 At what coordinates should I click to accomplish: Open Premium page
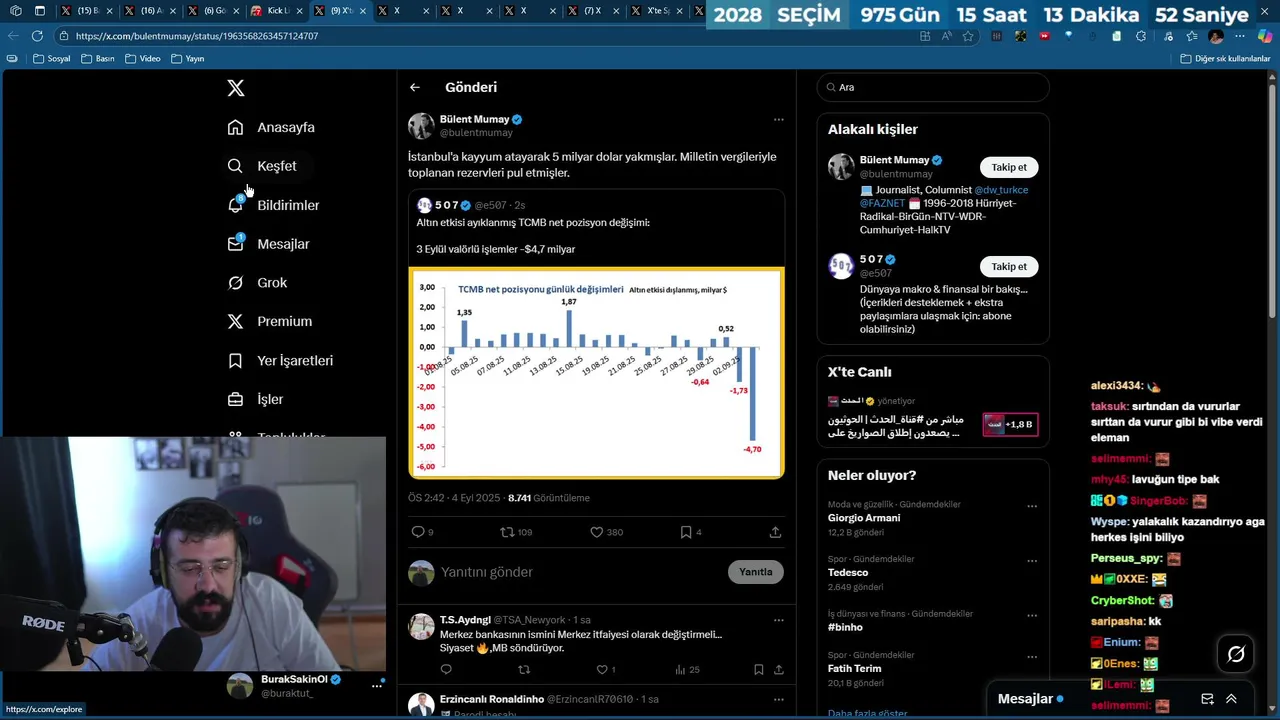[269, 321]
